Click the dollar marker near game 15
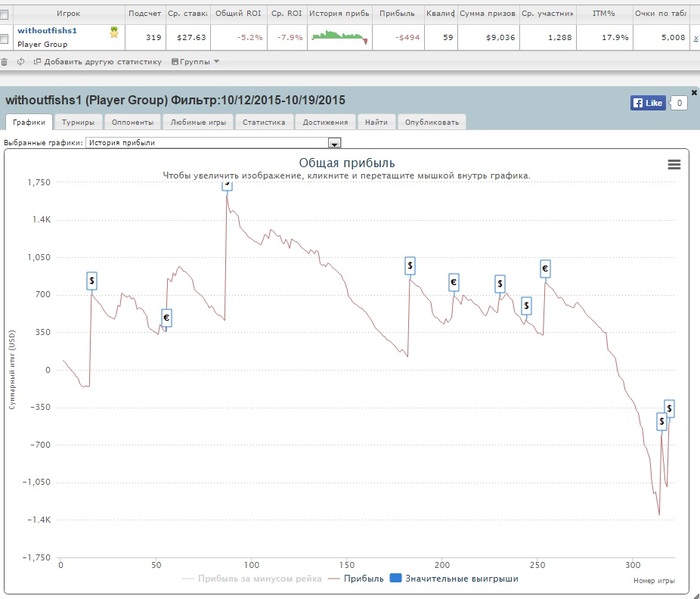Viewport: 700px width, 599px height. pyautogui.click(x=92, y=281)
